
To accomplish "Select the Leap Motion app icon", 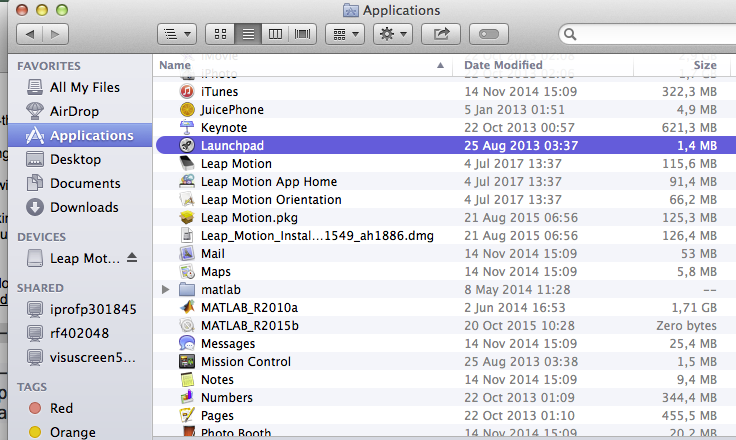I will pyautogui.click(x=187, y=163).
